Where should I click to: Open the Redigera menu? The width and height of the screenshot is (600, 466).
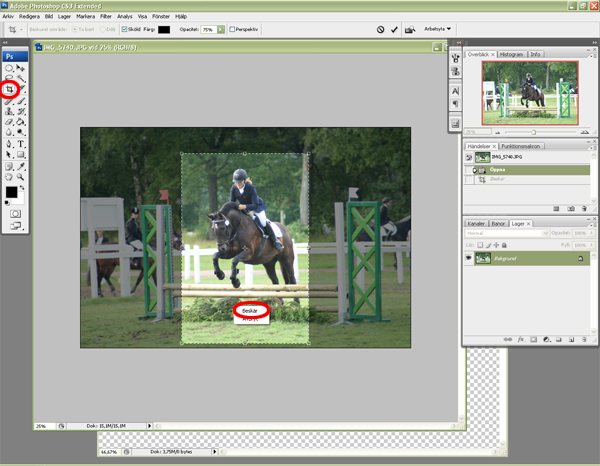(x=29, y=16)
